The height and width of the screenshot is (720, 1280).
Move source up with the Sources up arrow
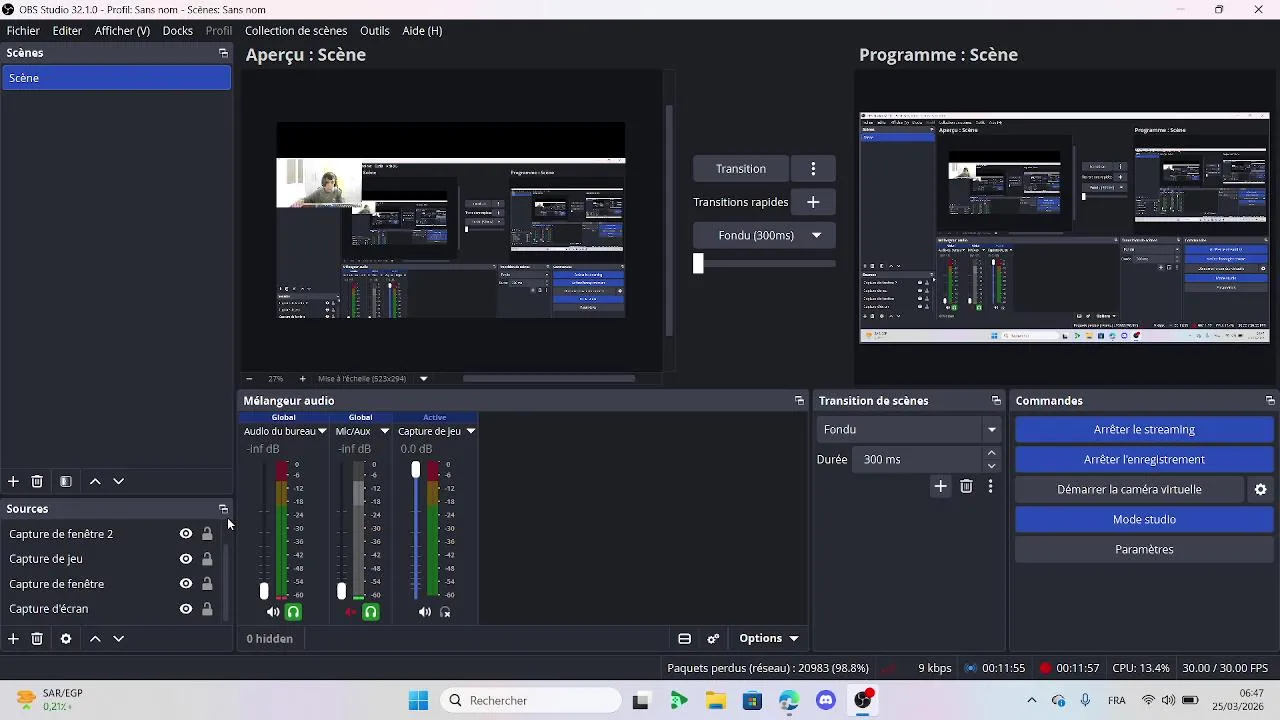[x=95, y=638]
